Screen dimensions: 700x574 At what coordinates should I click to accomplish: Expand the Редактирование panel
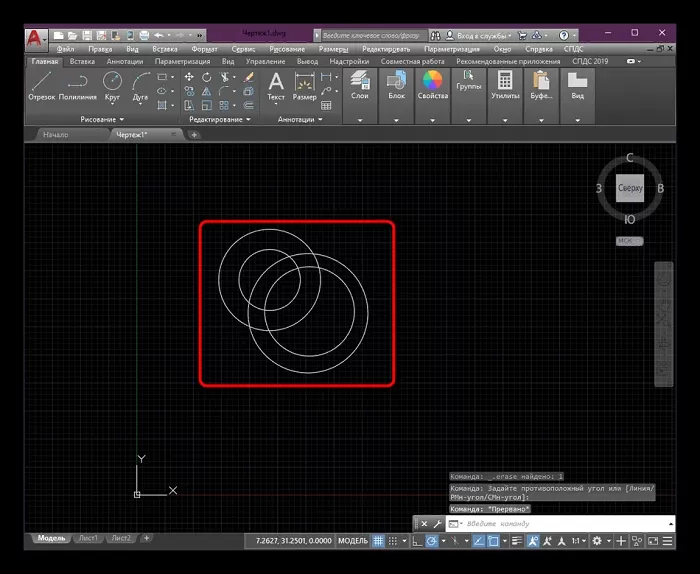pos(220,119)
